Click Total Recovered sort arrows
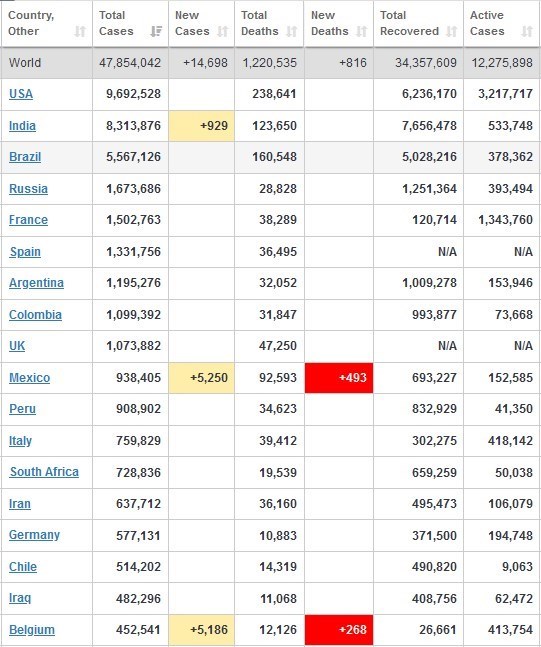Viewport: 541px width, 647px height. (452, 31)
